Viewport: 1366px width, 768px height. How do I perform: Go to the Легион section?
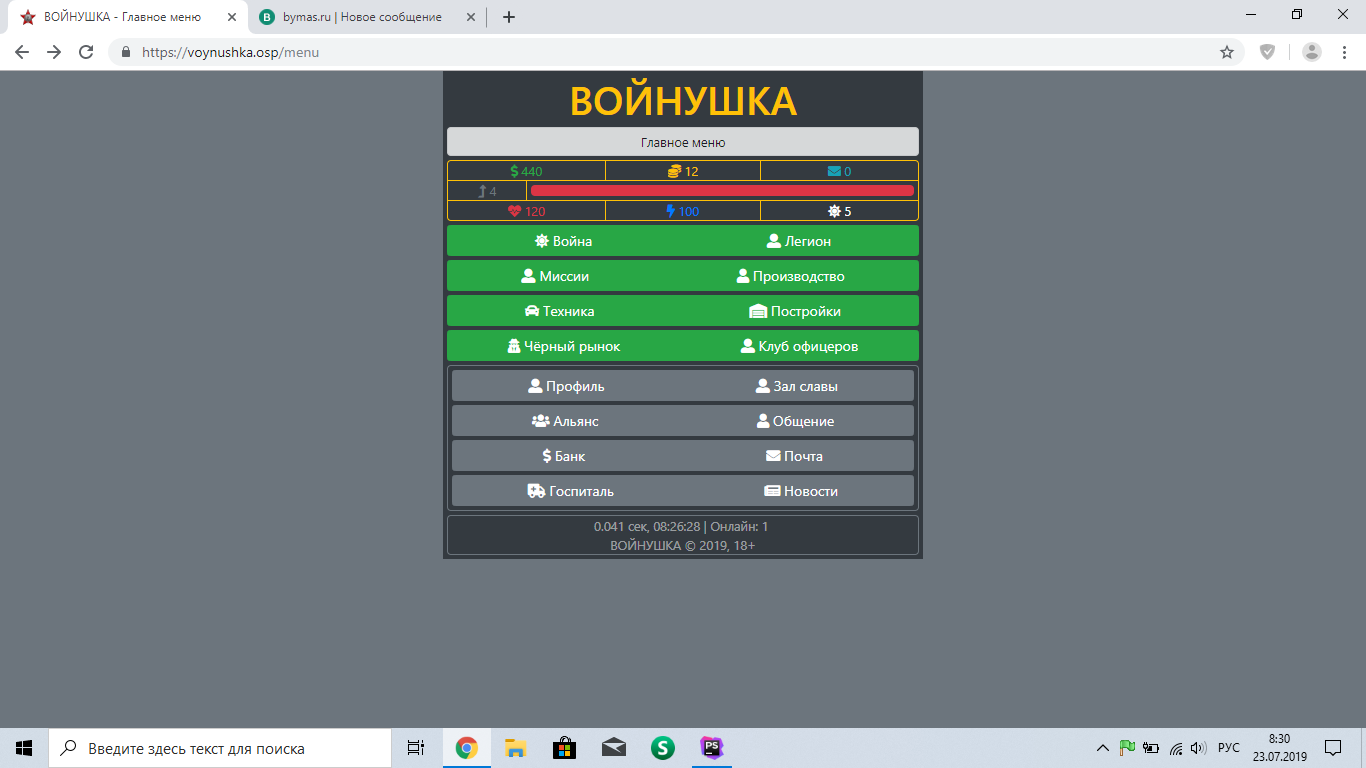(798, 241)
